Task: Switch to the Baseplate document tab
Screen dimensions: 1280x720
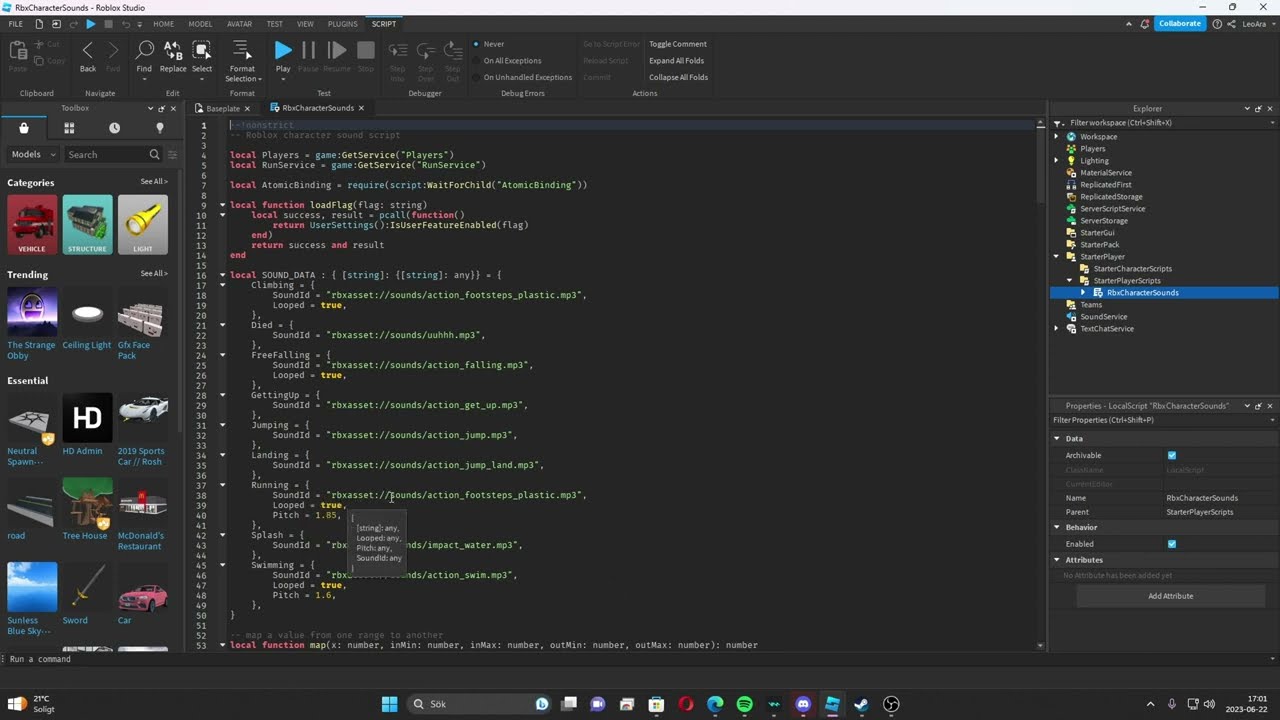Action: pos(223,108)
